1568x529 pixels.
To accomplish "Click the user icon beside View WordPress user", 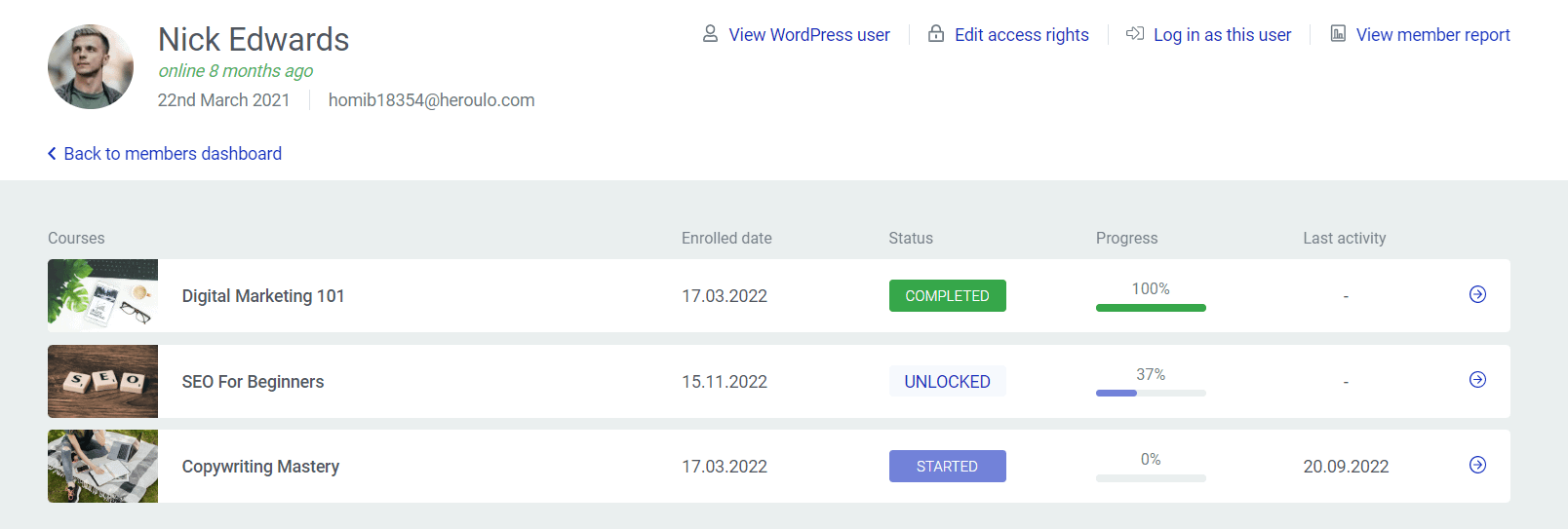I will [710, 34].
